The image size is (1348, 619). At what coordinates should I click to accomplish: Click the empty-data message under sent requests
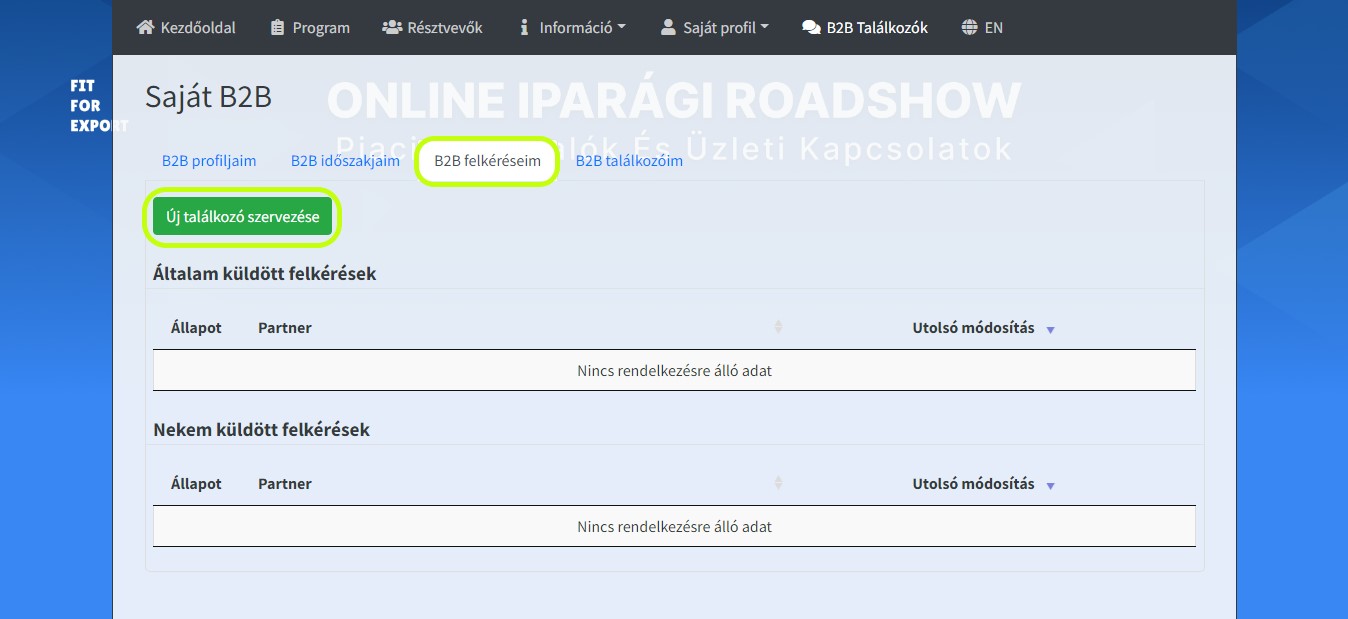[x=674, y=371]
